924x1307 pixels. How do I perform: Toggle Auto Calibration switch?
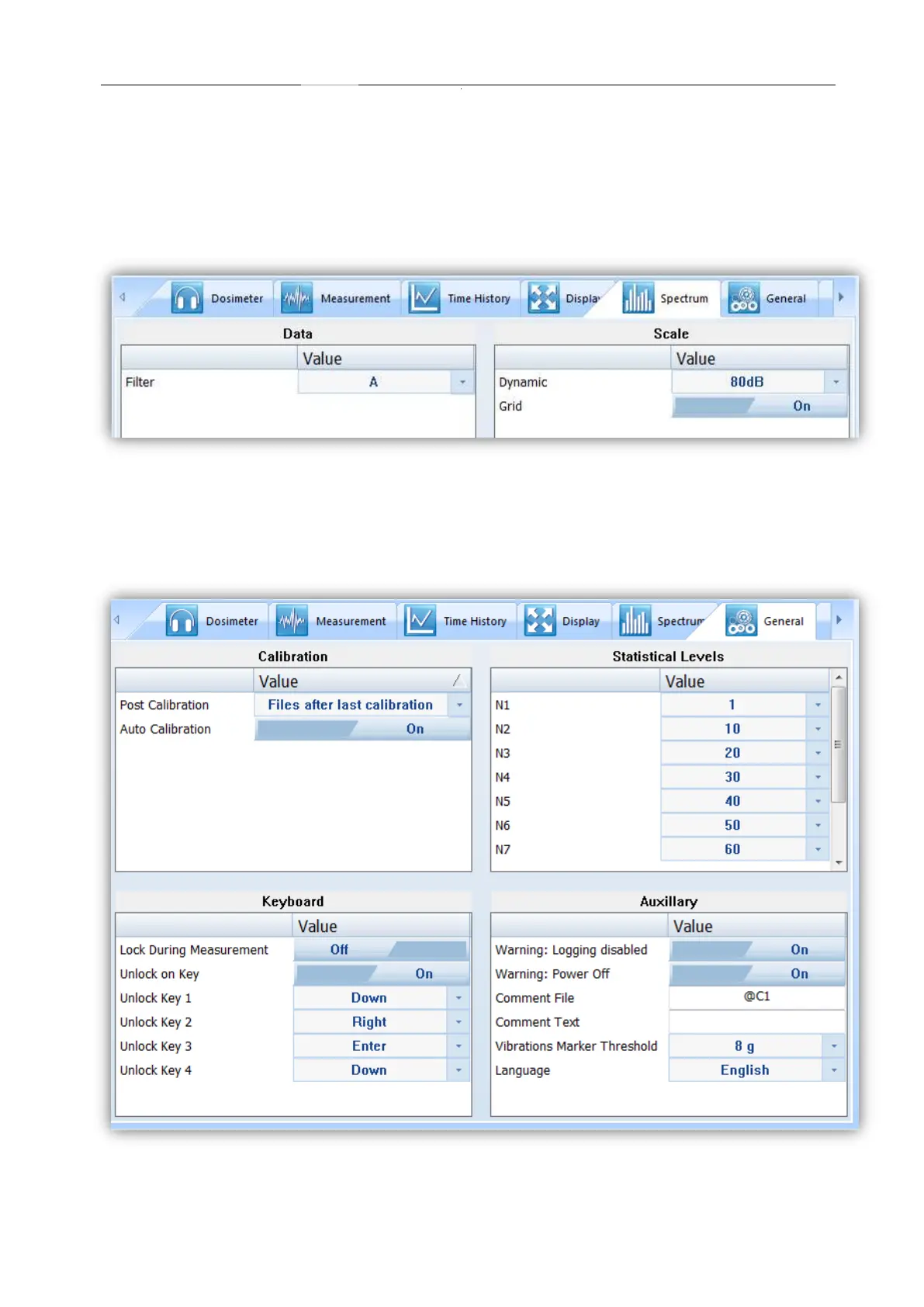coord(363,729)
